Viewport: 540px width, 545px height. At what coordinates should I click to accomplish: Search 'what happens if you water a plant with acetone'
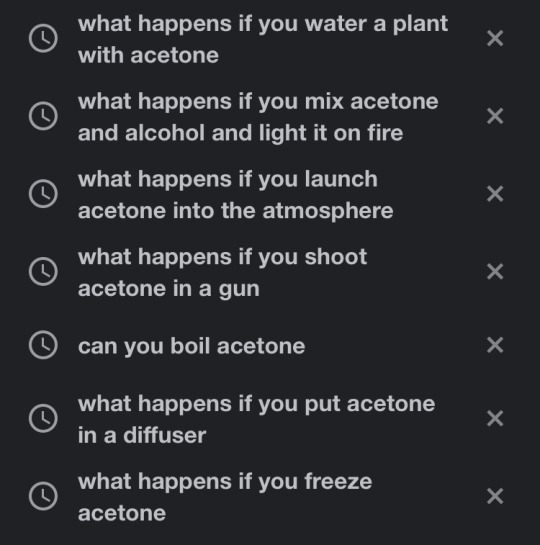263,39
